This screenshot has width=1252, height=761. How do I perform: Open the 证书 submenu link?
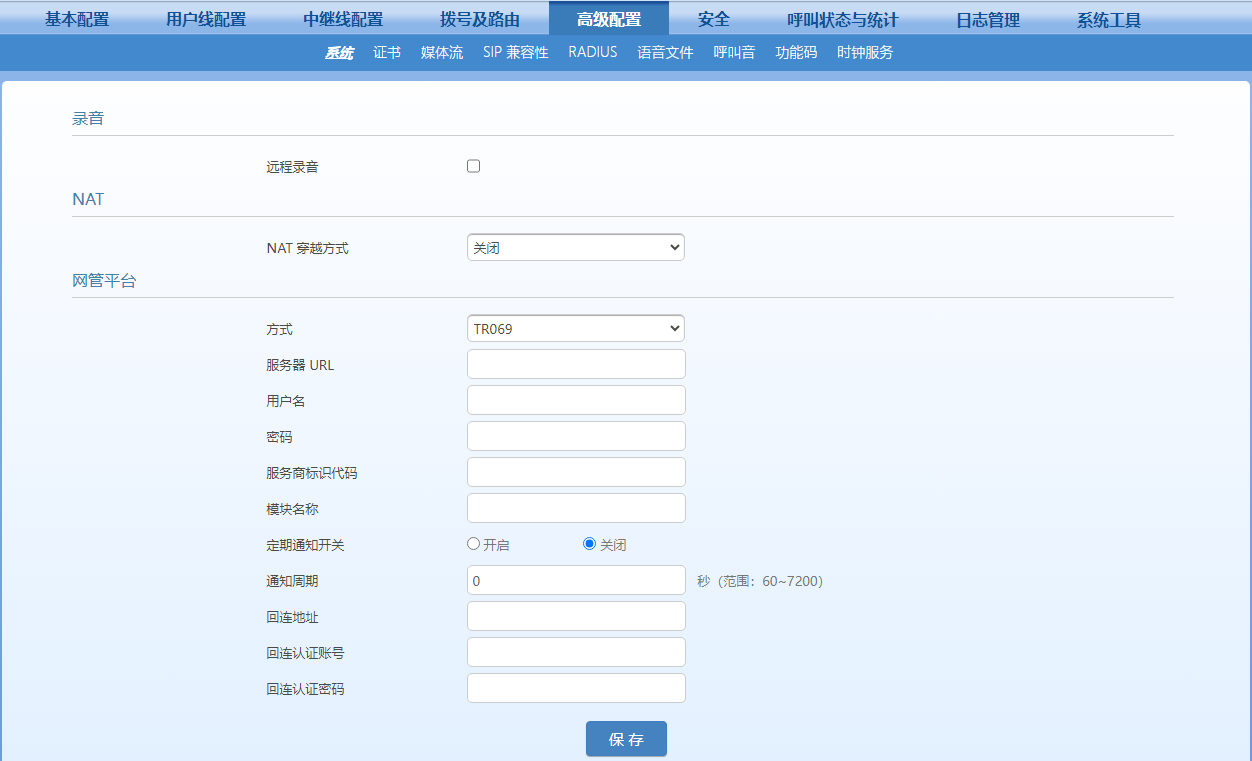(x=387, y=52)
